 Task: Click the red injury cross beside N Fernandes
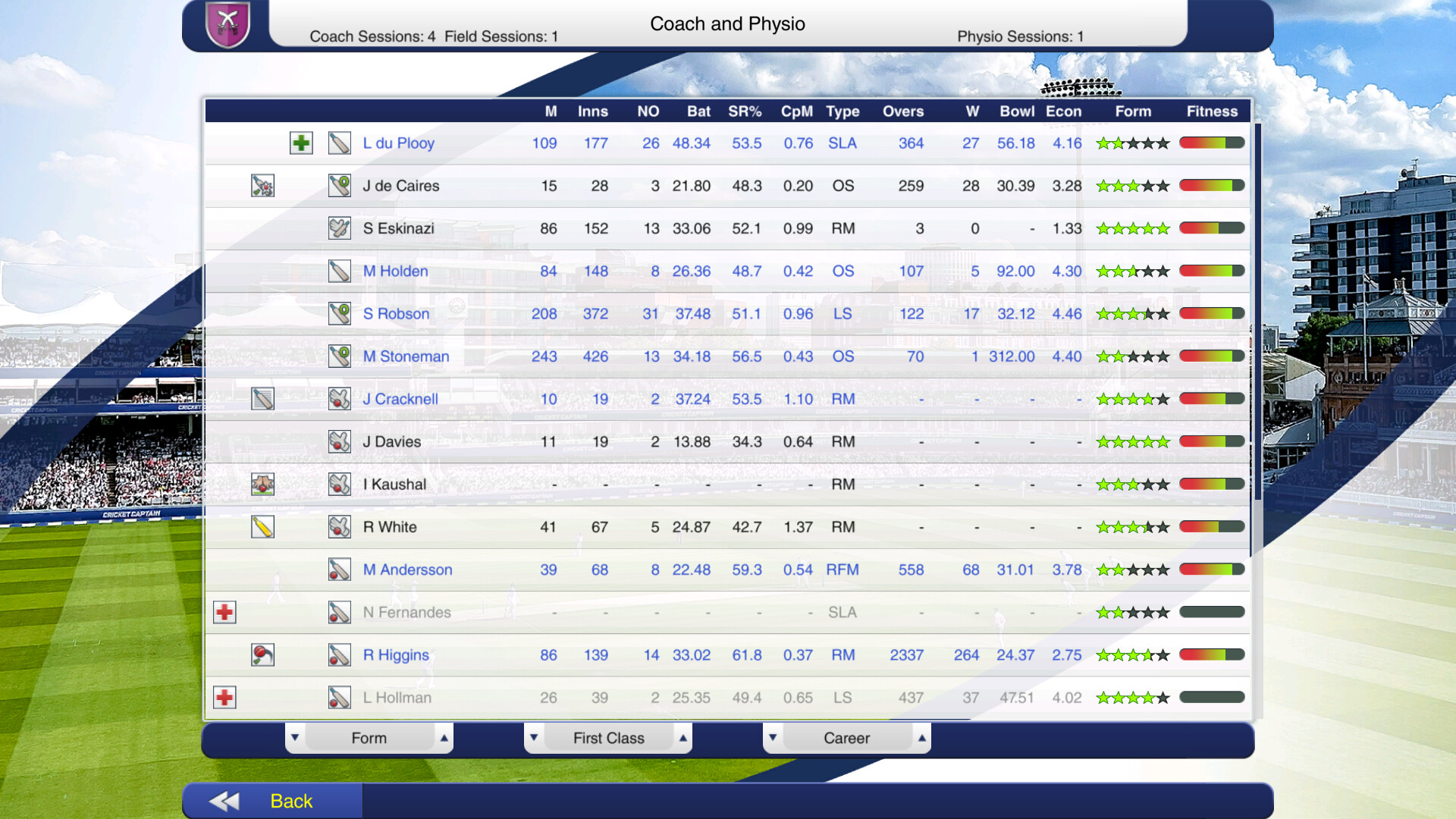point(224,612)
